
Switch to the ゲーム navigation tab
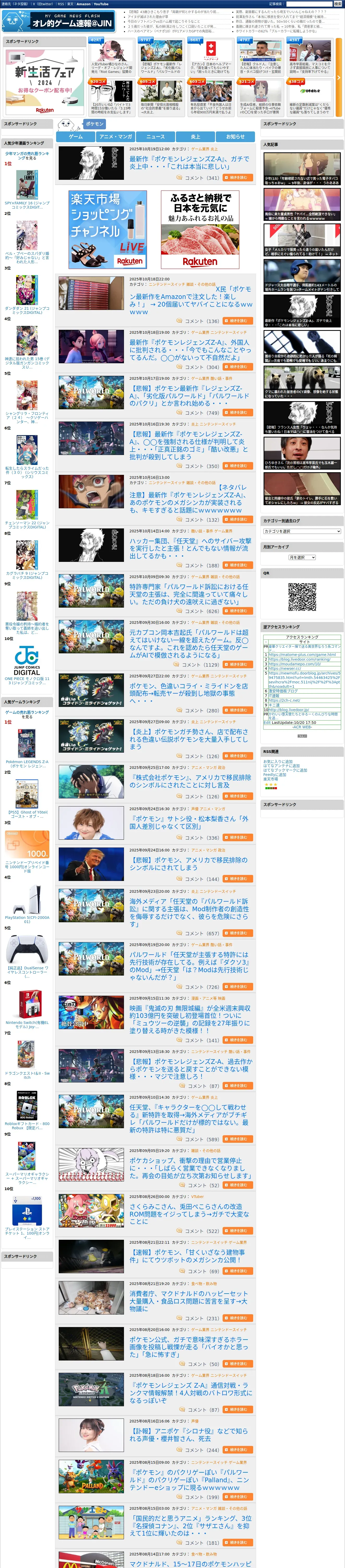[76, 136]
